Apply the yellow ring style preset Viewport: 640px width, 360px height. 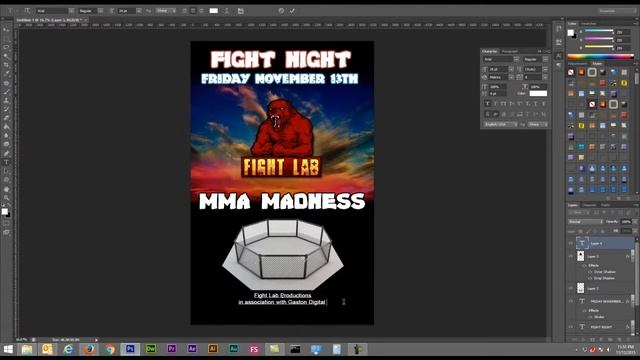click(624, 83)
